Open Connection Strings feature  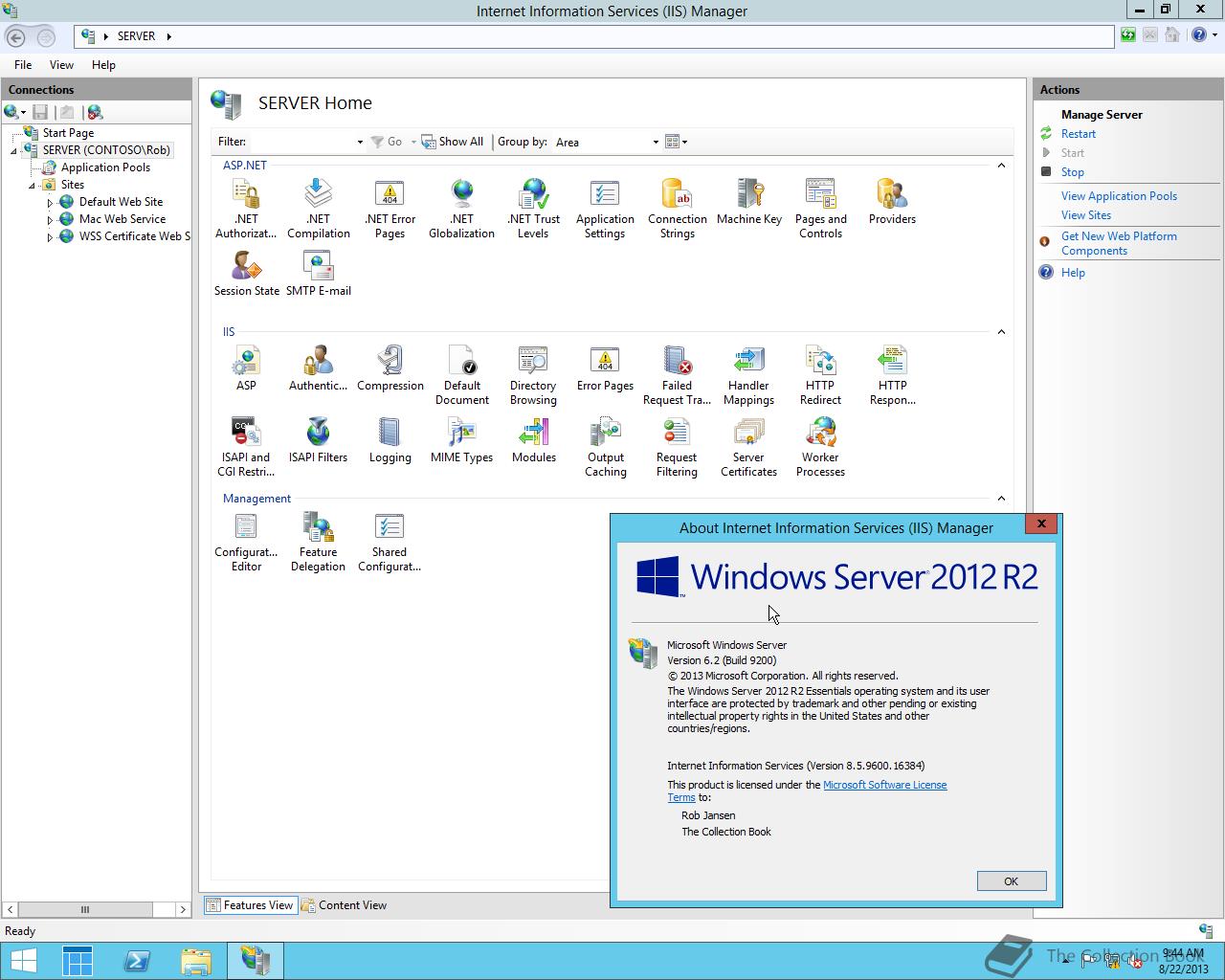click(x=678, y=209)
